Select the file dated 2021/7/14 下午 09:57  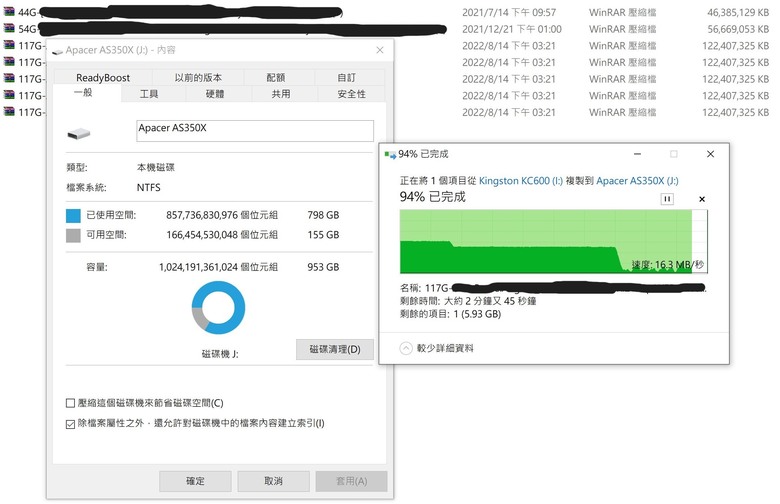pos(509,12)
